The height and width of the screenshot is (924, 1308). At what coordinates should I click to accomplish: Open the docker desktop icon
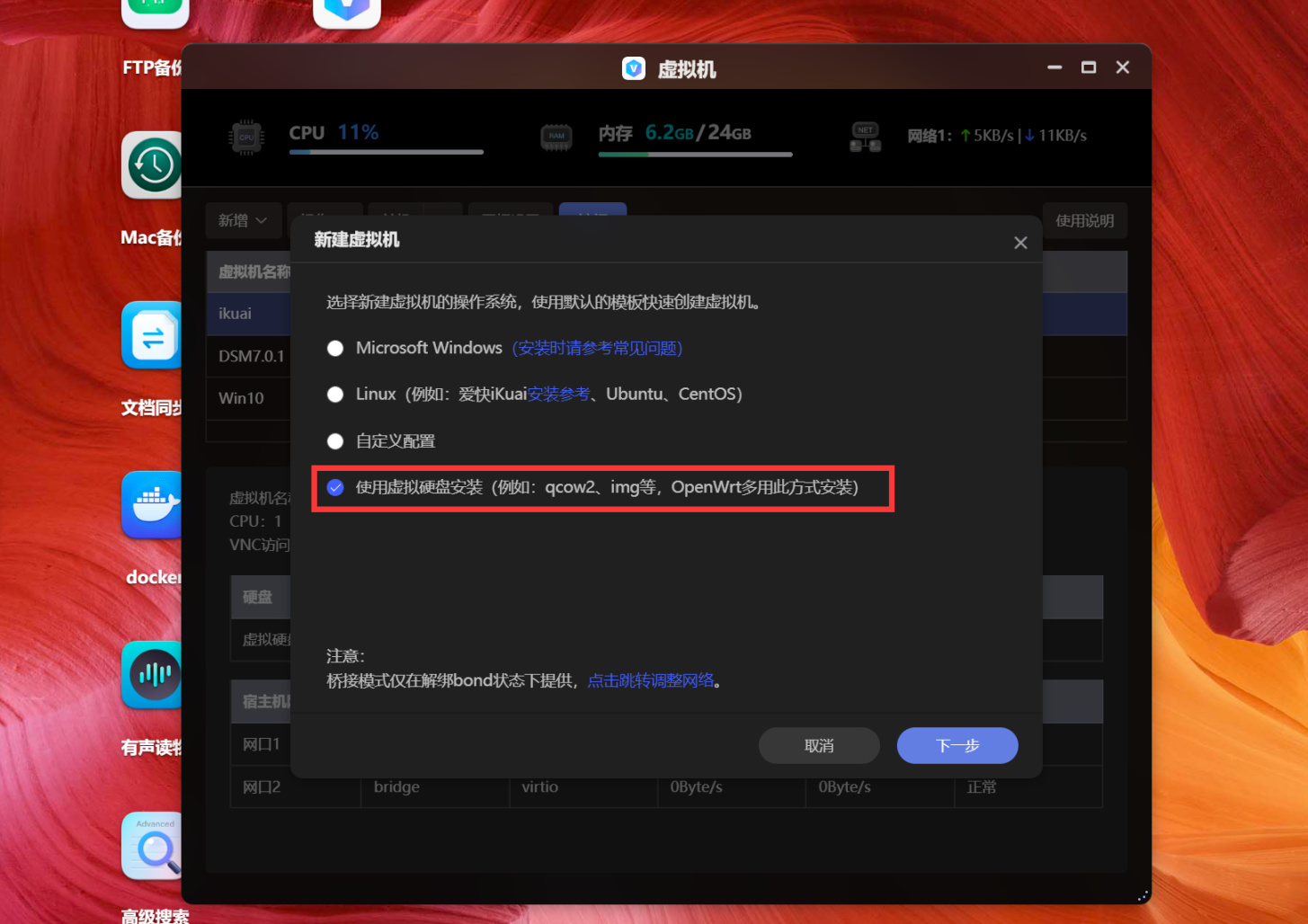tap(152, 505)
